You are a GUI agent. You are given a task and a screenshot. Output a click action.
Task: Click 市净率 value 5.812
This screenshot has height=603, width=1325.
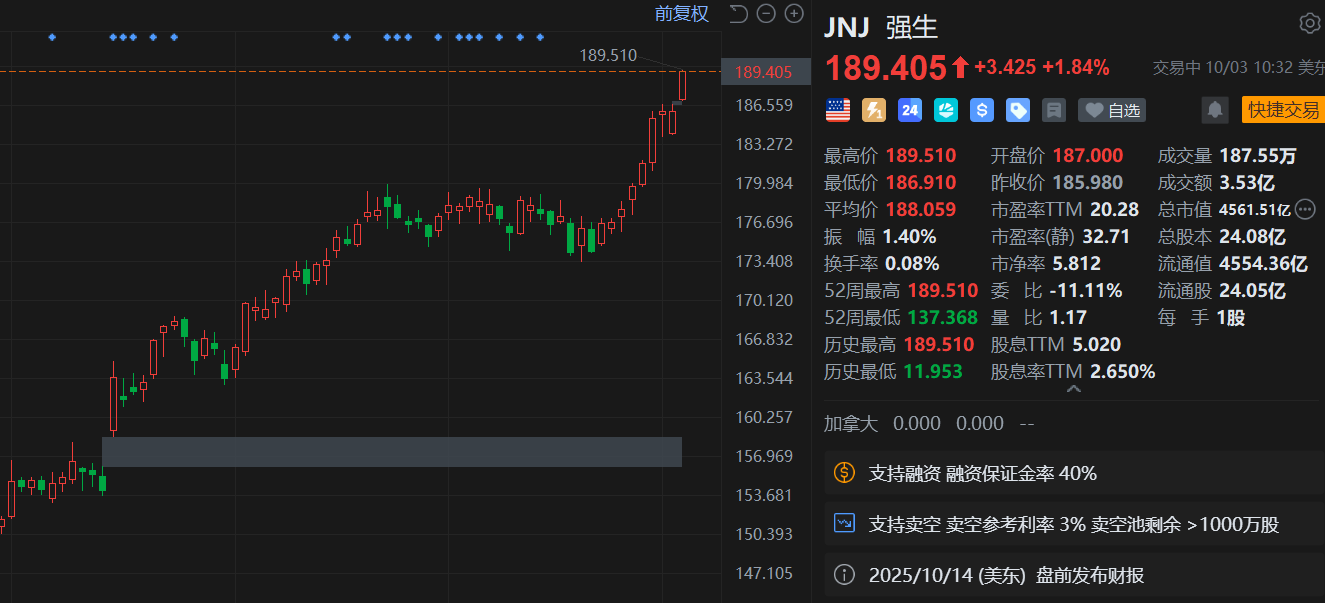[x=1075, y=264]
